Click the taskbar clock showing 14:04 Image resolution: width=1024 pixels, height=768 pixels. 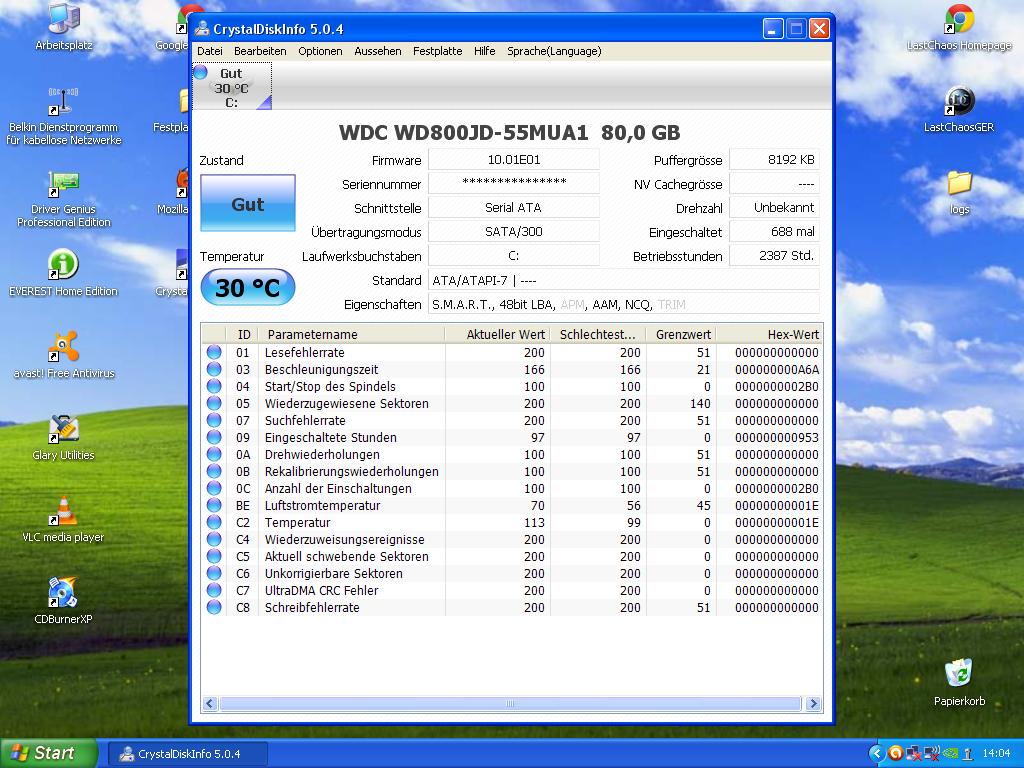point(996,754)
